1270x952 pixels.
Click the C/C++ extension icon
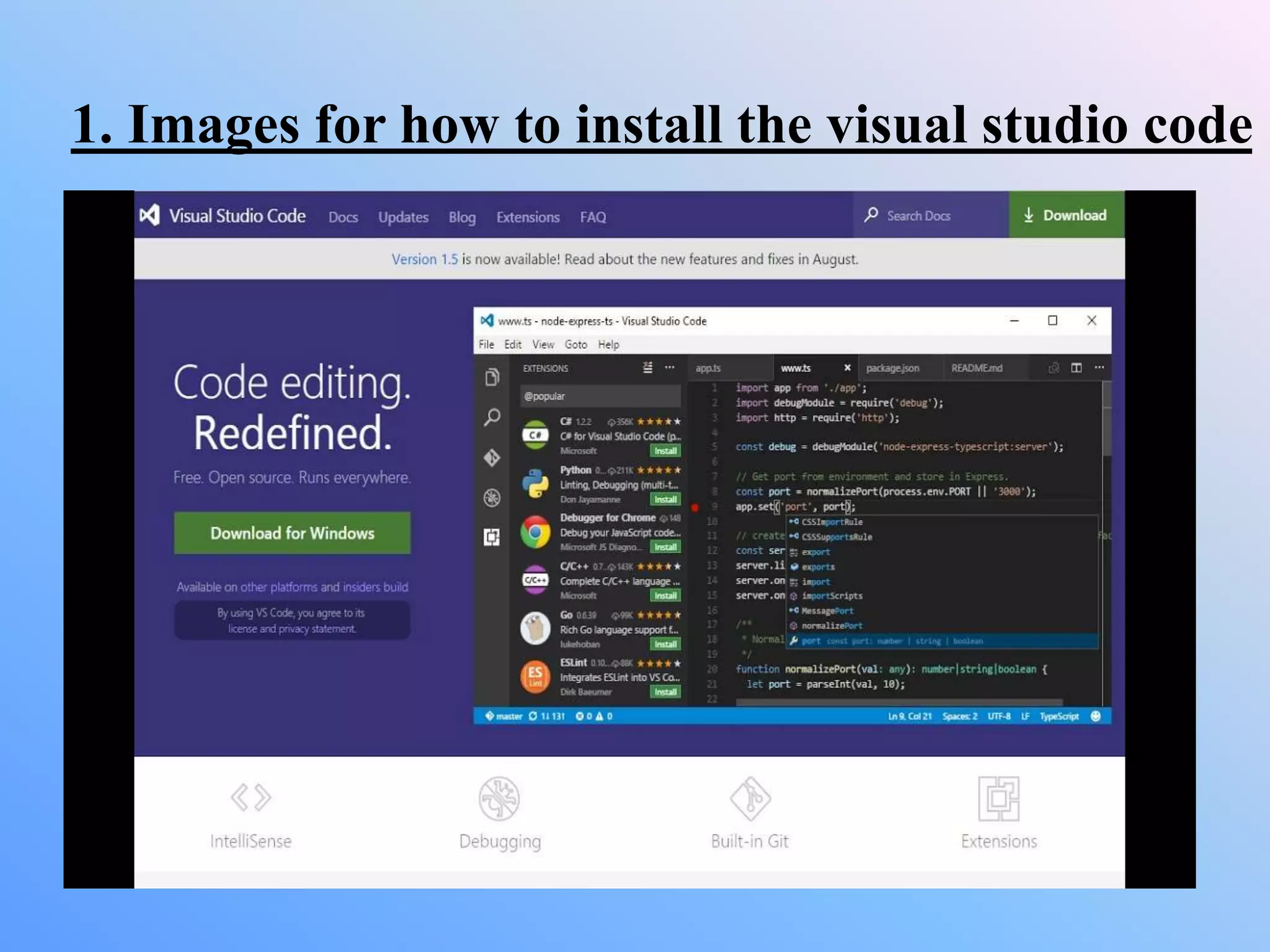(535, 580)
